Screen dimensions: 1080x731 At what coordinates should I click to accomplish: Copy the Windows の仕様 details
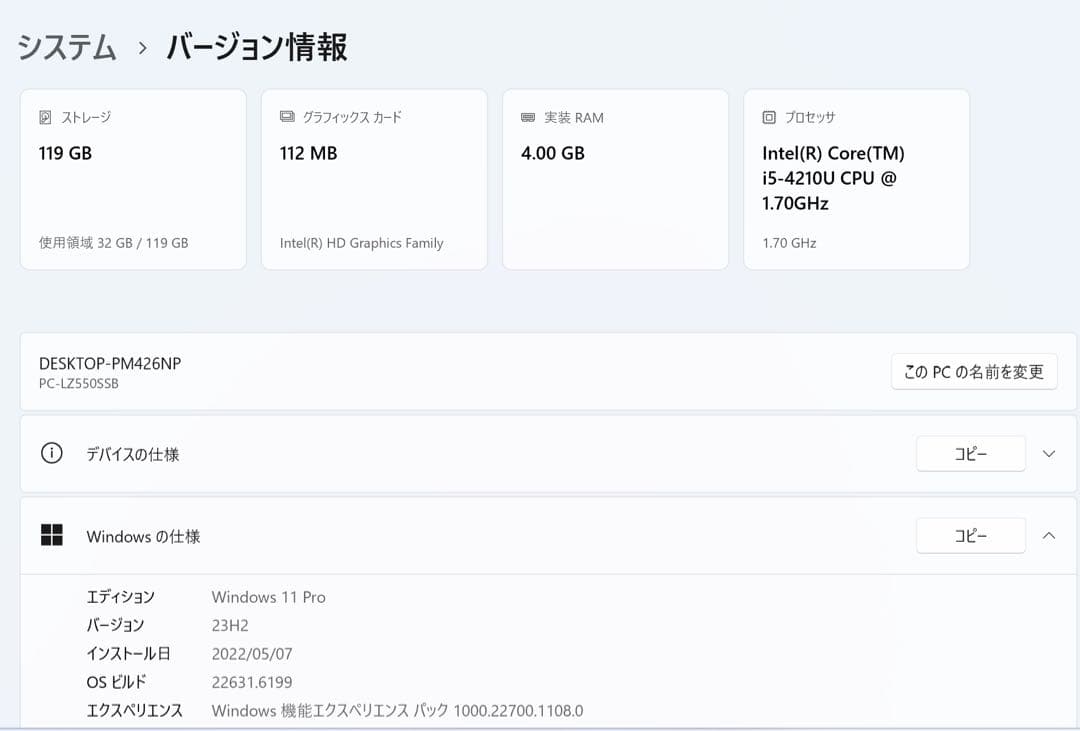coord(970,536)
